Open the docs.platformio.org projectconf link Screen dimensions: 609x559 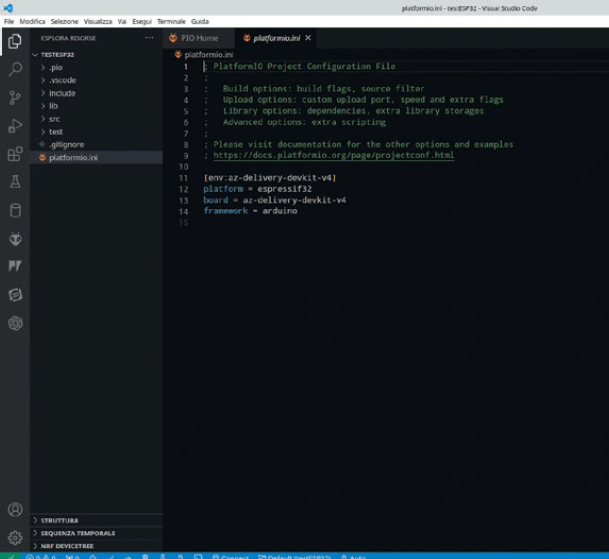(333, 155)
